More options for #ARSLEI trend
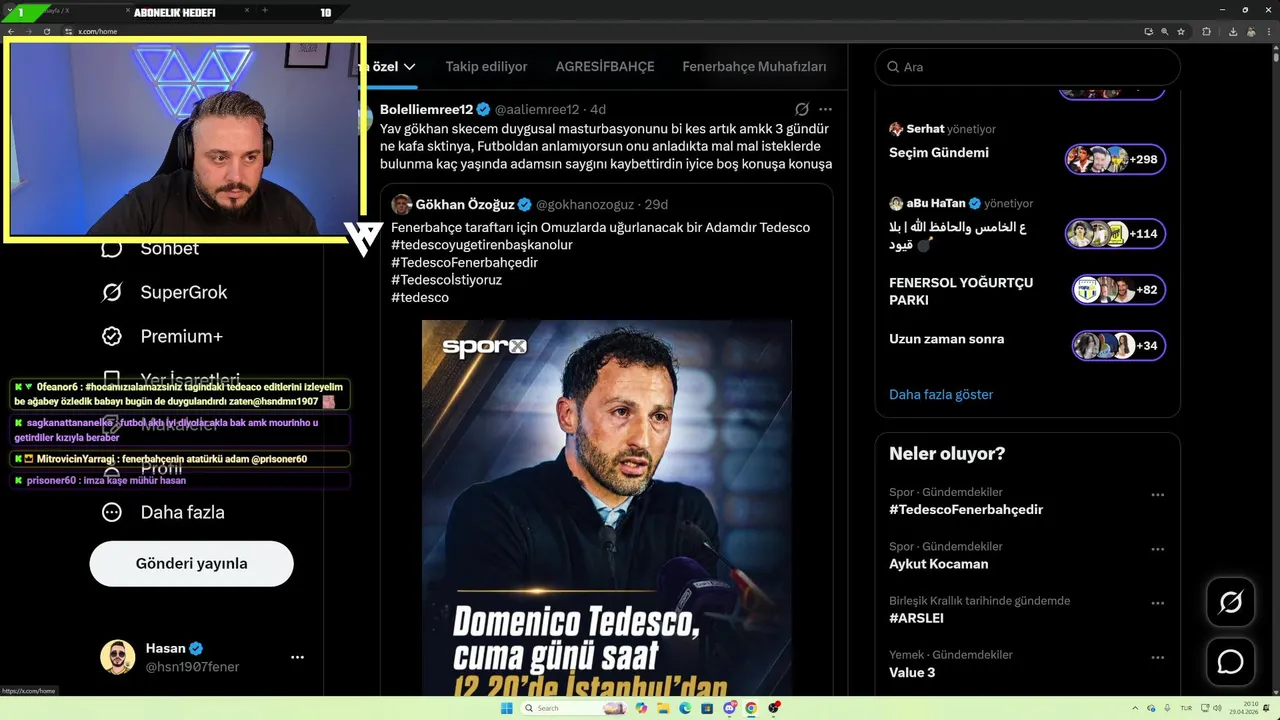1280x720 pixels. [1158, 604]
